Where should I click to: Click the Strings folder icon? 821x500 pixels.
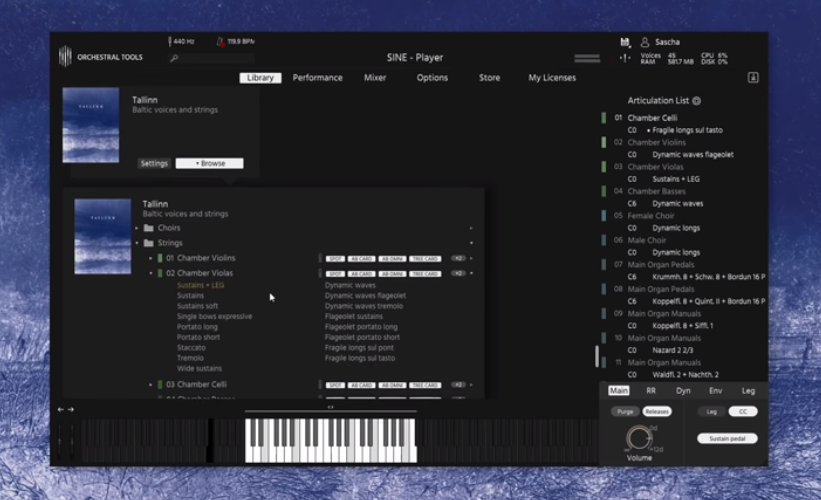click(149, 243)
